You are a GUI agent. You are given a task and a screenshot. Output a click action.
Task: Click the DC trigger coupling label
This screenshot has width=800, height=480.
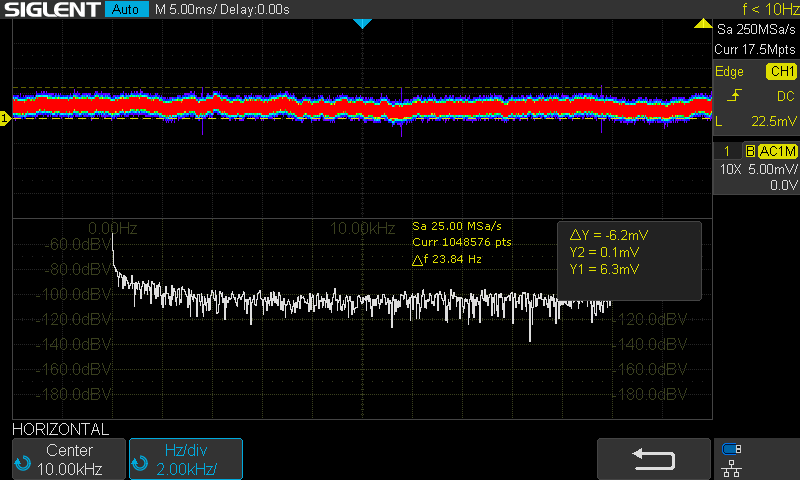point(786,96)
